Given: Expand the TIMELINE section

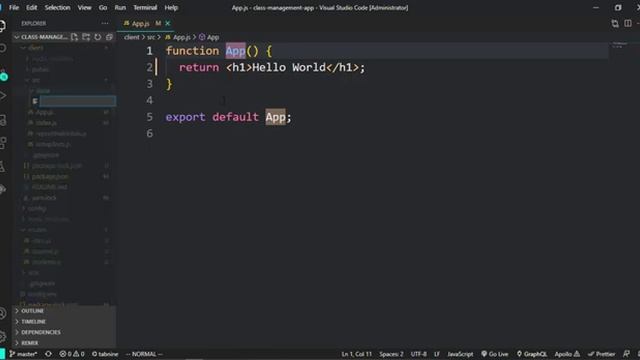Looking at the screenshot, I should (x=64, y=322).
